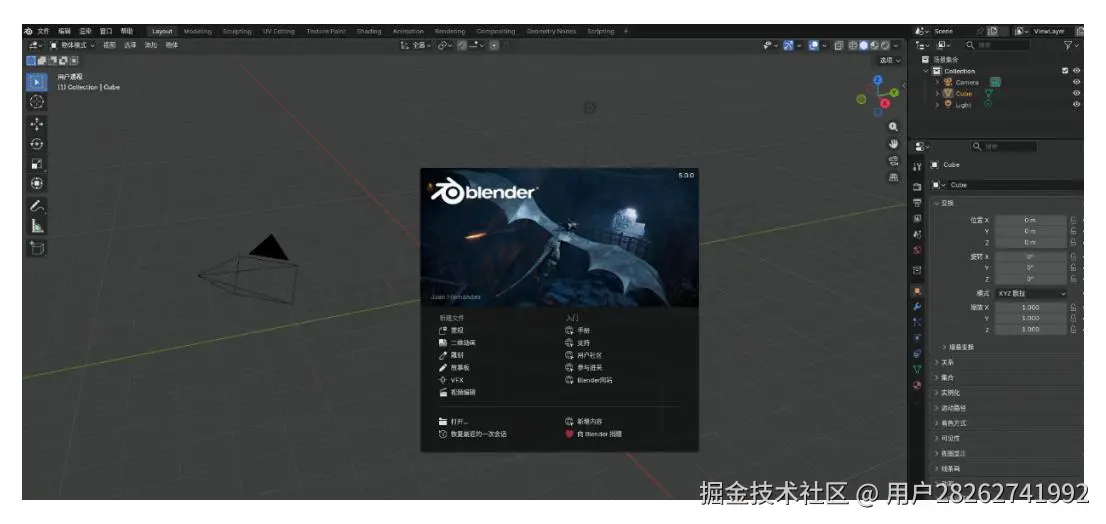Select the Cursor tool
This screenshot has width=1106, height=524.
coord(37,102)
